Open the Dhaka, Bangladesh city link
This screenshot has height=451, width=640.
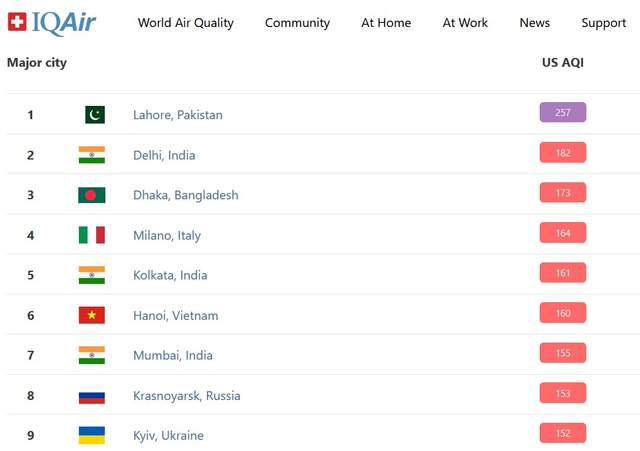[x=185, y=195]
